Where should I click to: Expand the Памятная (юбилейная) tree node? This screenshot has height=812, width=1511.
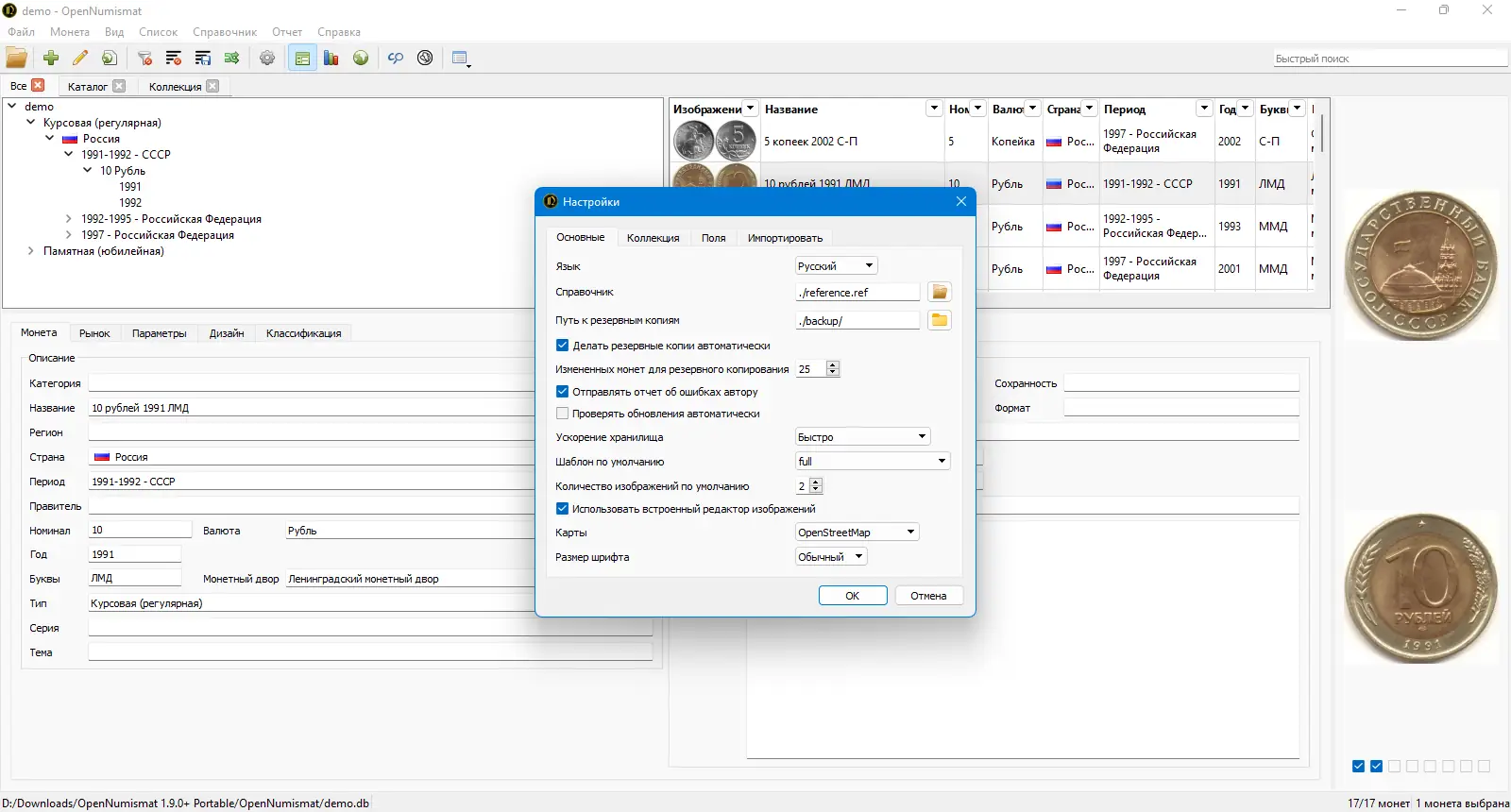click(x=31, y=251)
